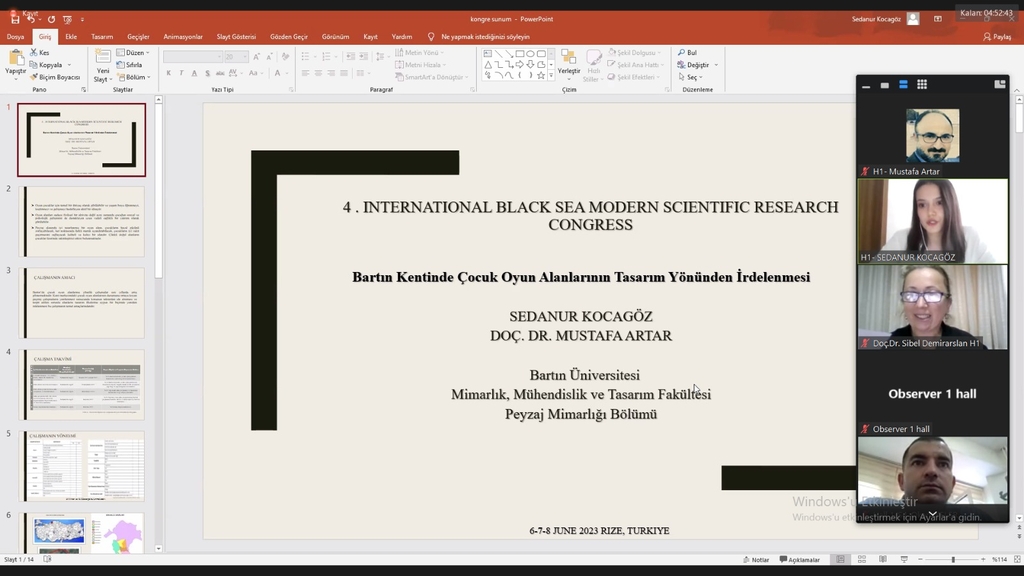The image size is (1024, 576).
Task: Cut selection with the Kes scissors
Action: coord(40,52)
